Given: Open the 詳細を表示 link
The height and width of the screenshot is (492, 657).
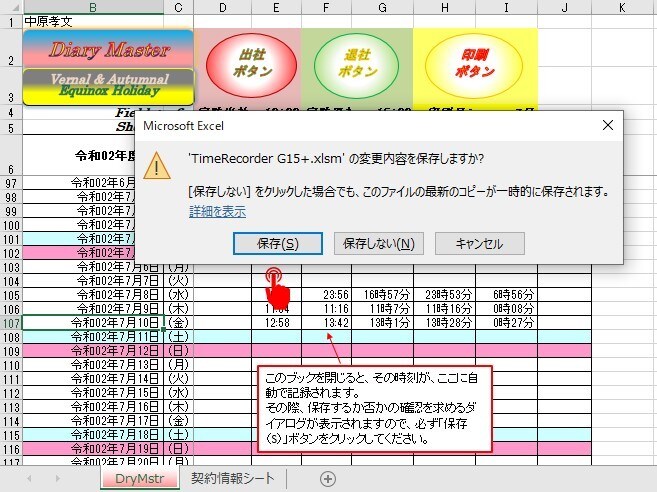Looking at the screenshot, I should [x=217, y=211].
